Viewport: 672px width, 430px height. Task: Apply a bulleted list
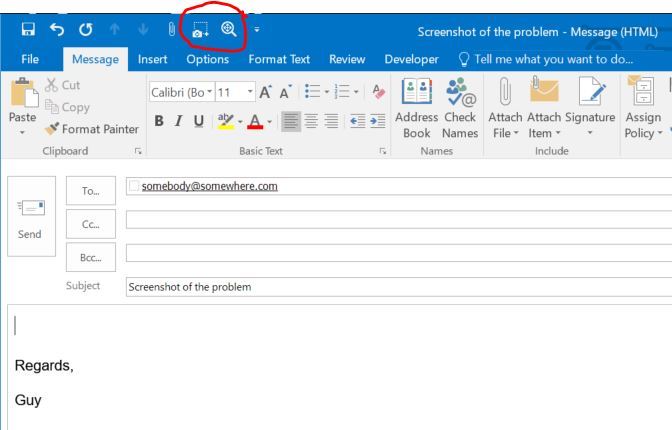coord(312,91)
